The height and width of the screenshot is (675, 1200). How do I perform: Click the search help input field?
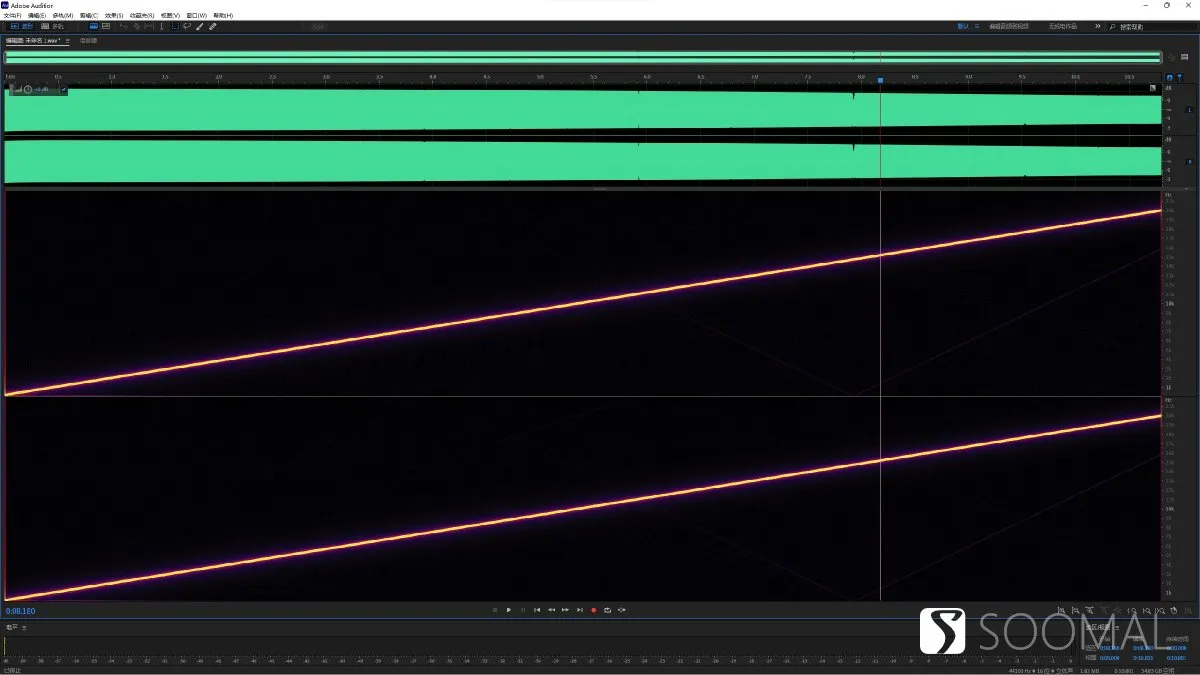click(1153, 26)
